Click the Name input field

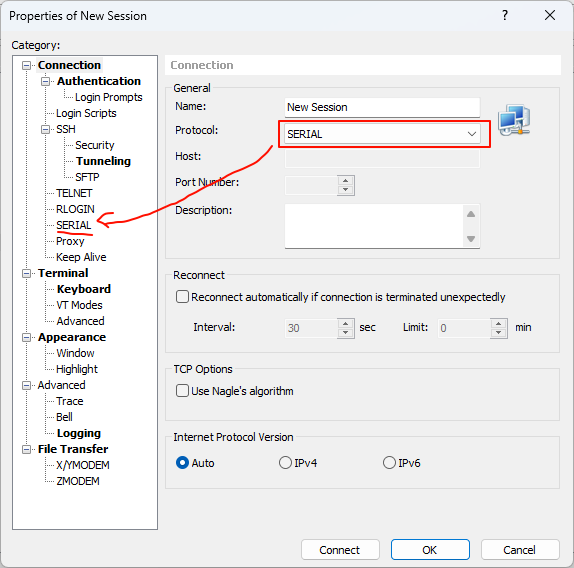[382, 107]
